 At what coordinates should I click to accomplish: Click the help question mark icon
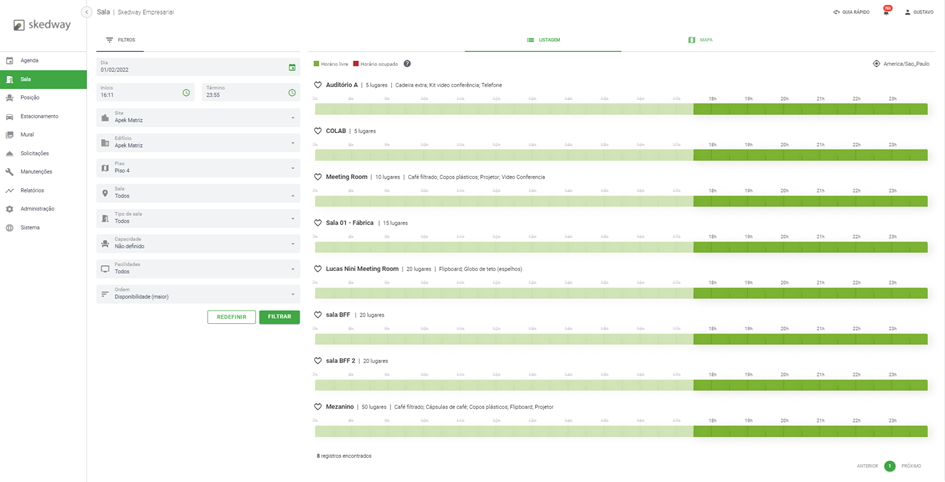[407, 64]
